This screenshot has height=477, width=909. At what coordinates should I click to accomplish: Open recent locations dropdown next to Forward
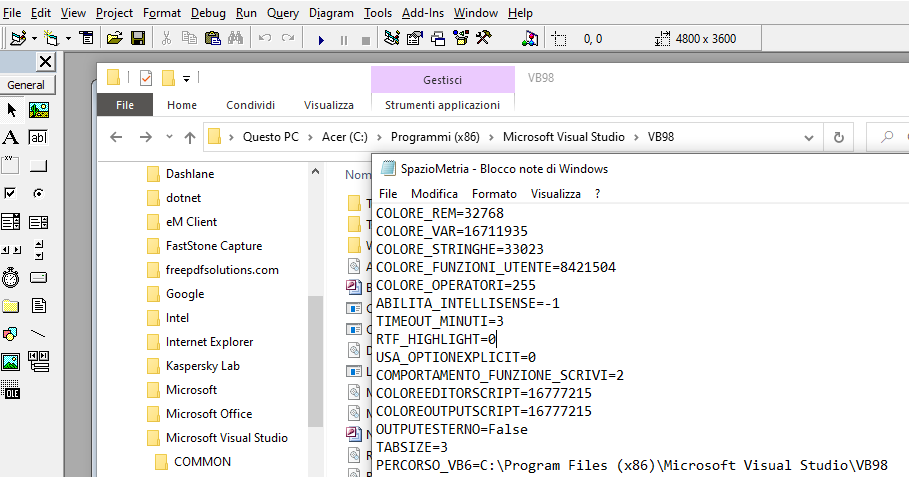pos(169,137)
